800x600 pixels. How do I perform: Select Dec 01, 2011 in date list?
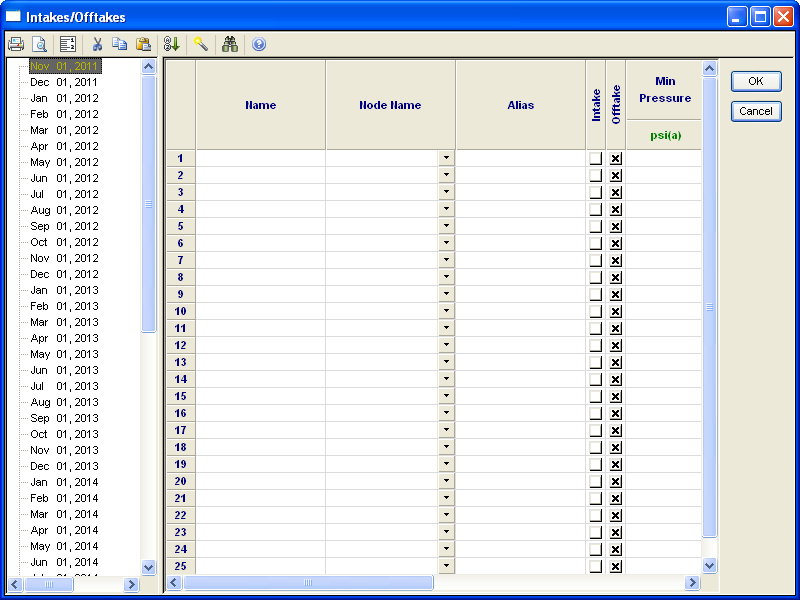pos(64,82)
